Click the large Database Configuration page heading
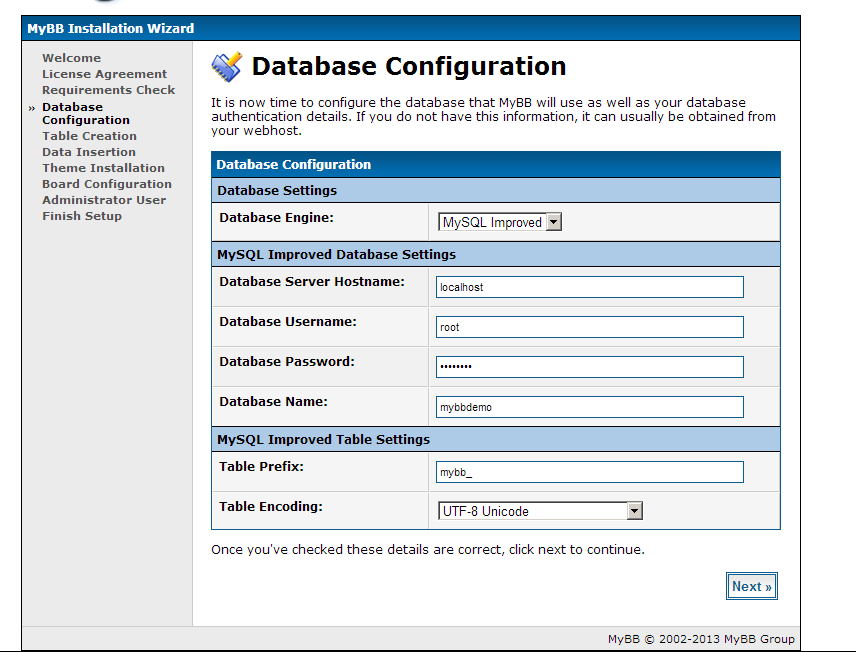856x652 pixels. (x=409, y=66)
